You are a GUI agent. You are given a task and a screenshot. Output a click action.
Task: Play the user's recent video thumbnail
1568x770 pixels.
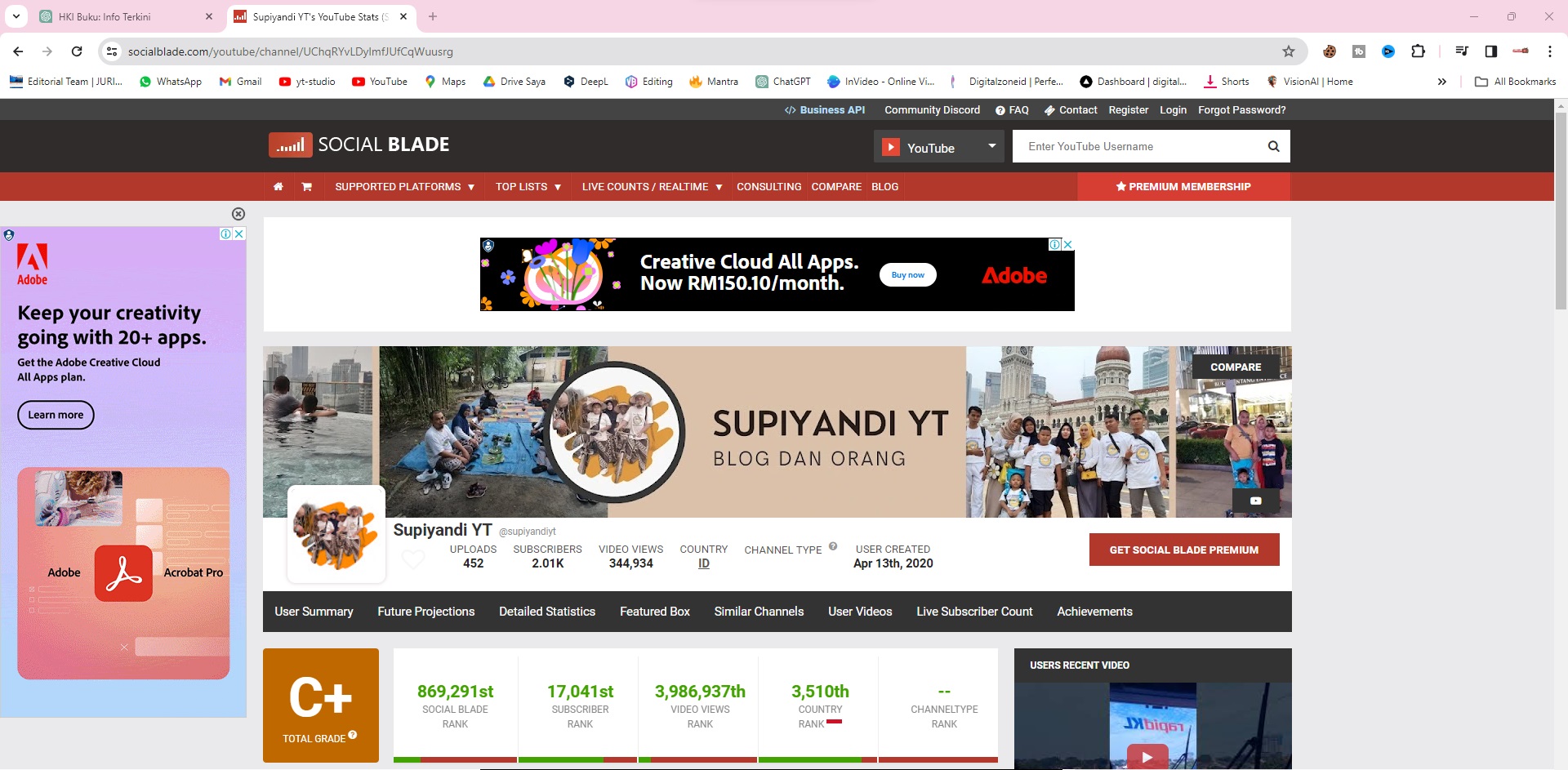point(1147,756)
